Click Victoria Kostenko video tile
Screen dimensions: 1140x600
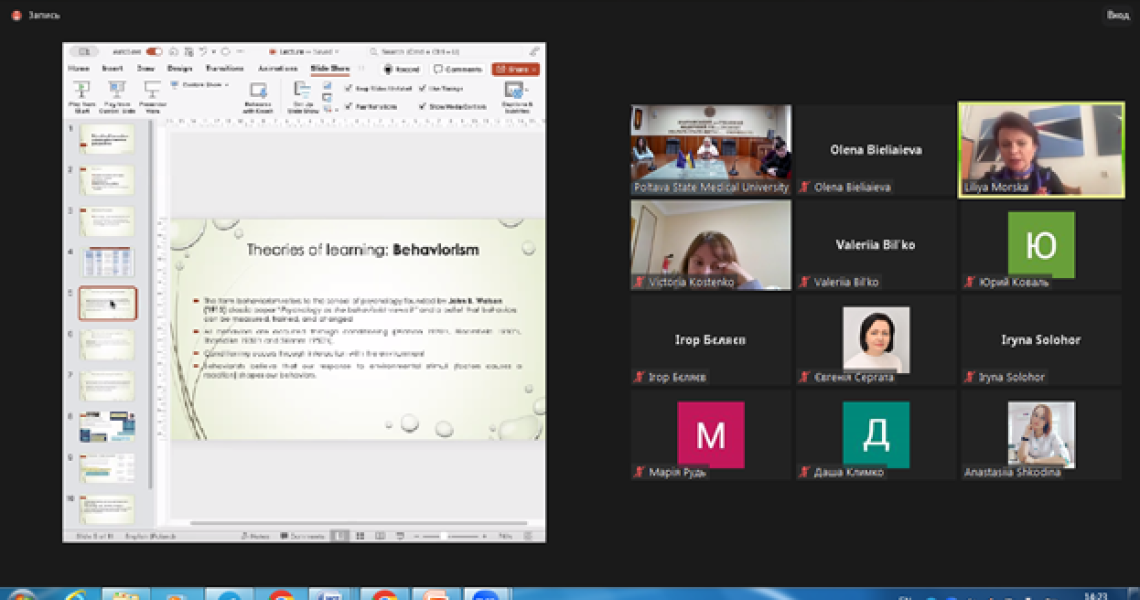point(711,245)
